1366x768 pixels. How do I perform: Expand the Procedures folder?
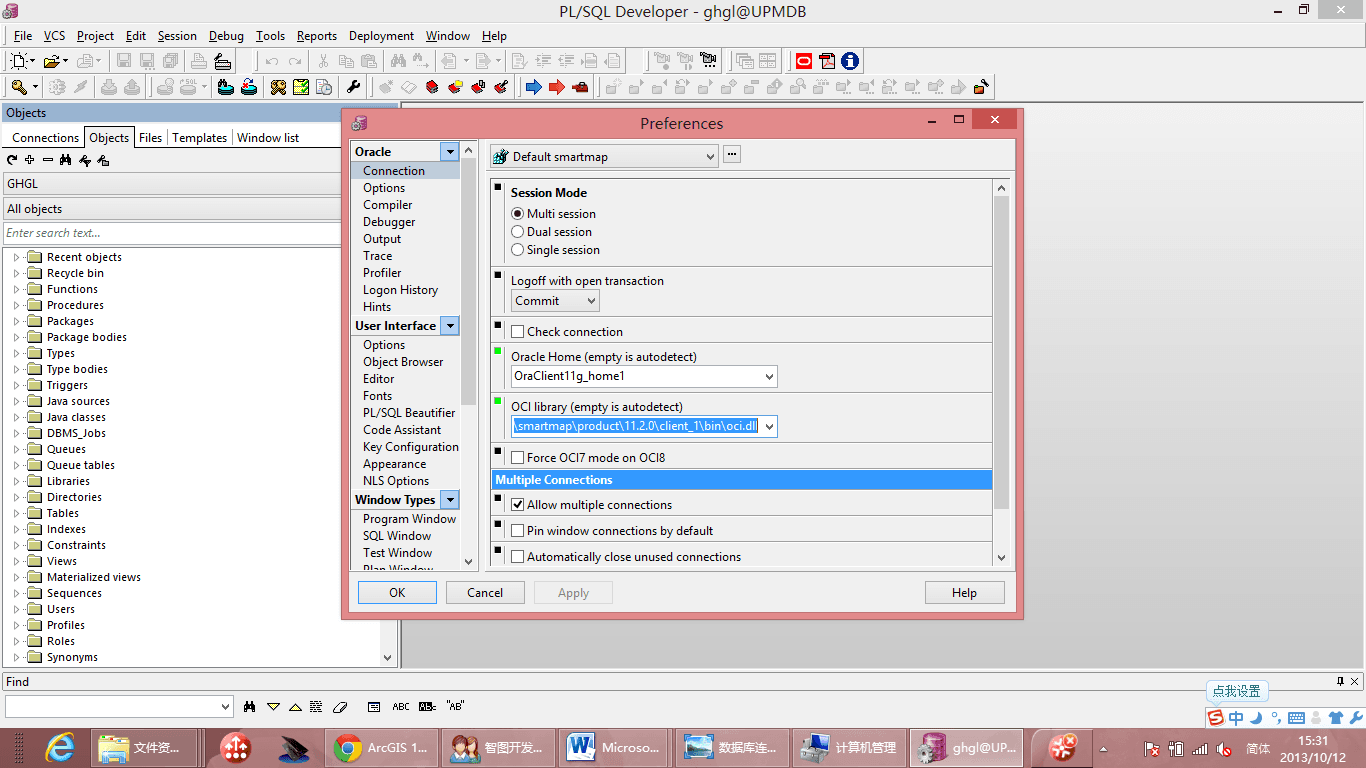click(x=16, y=305)
